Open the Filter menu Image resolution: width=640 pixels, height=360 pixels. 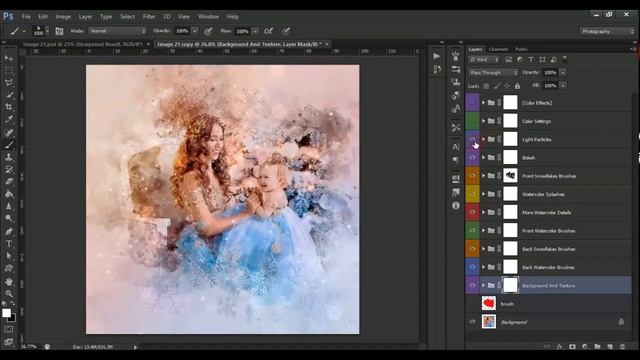(149, 17)
